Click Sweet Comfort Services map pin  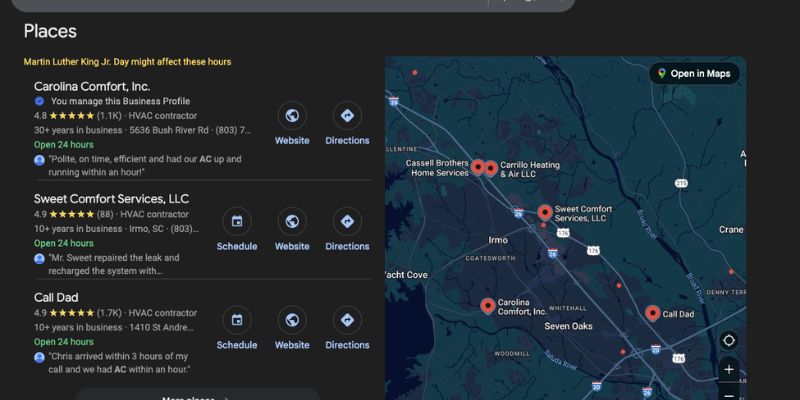coord(545,212)
